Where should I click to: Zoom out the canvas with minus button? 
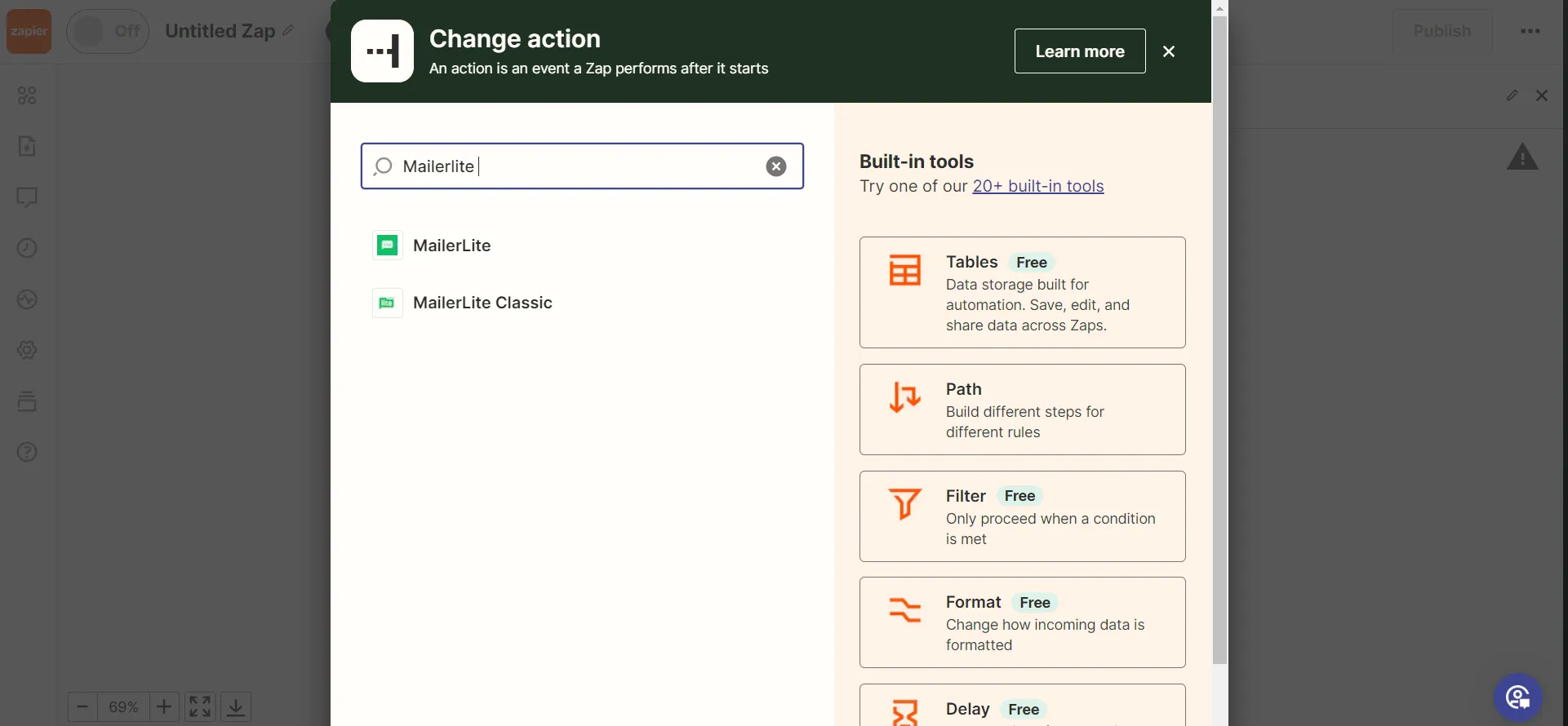82,706
